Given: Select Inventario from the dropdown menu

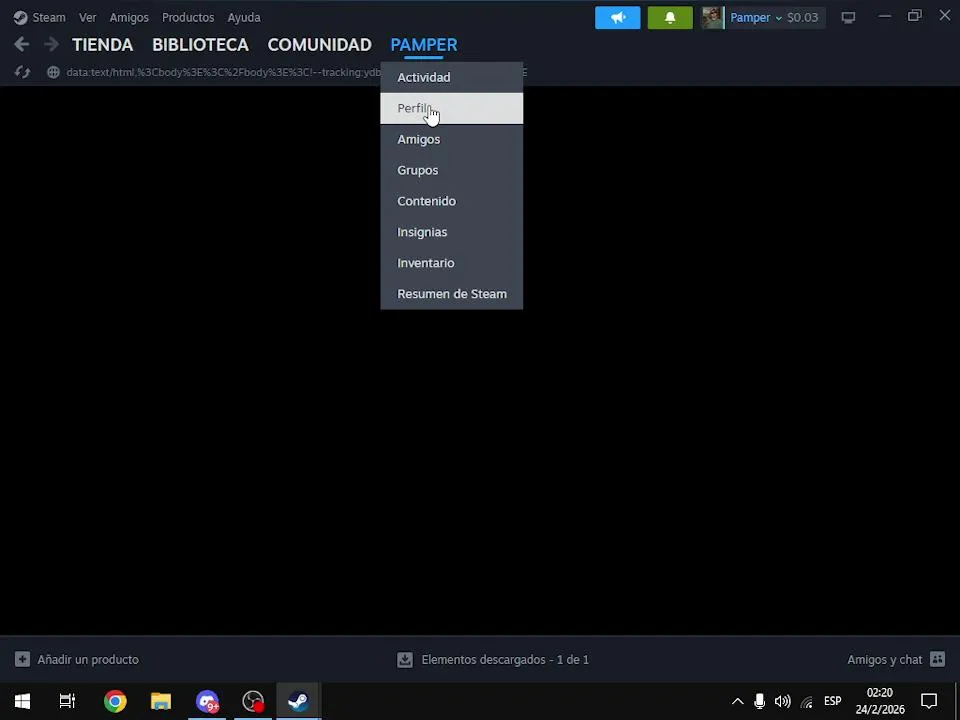Looking at the screenshot, I should click(x=452, y=263).
